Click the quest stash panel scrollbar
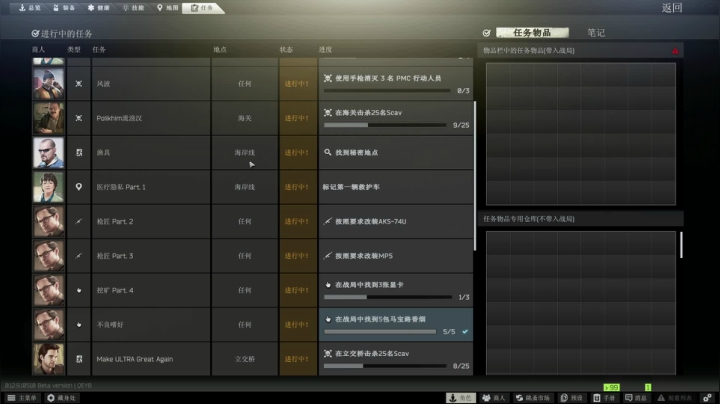Viewport: 720px width, 404px height. pos(681,245)
